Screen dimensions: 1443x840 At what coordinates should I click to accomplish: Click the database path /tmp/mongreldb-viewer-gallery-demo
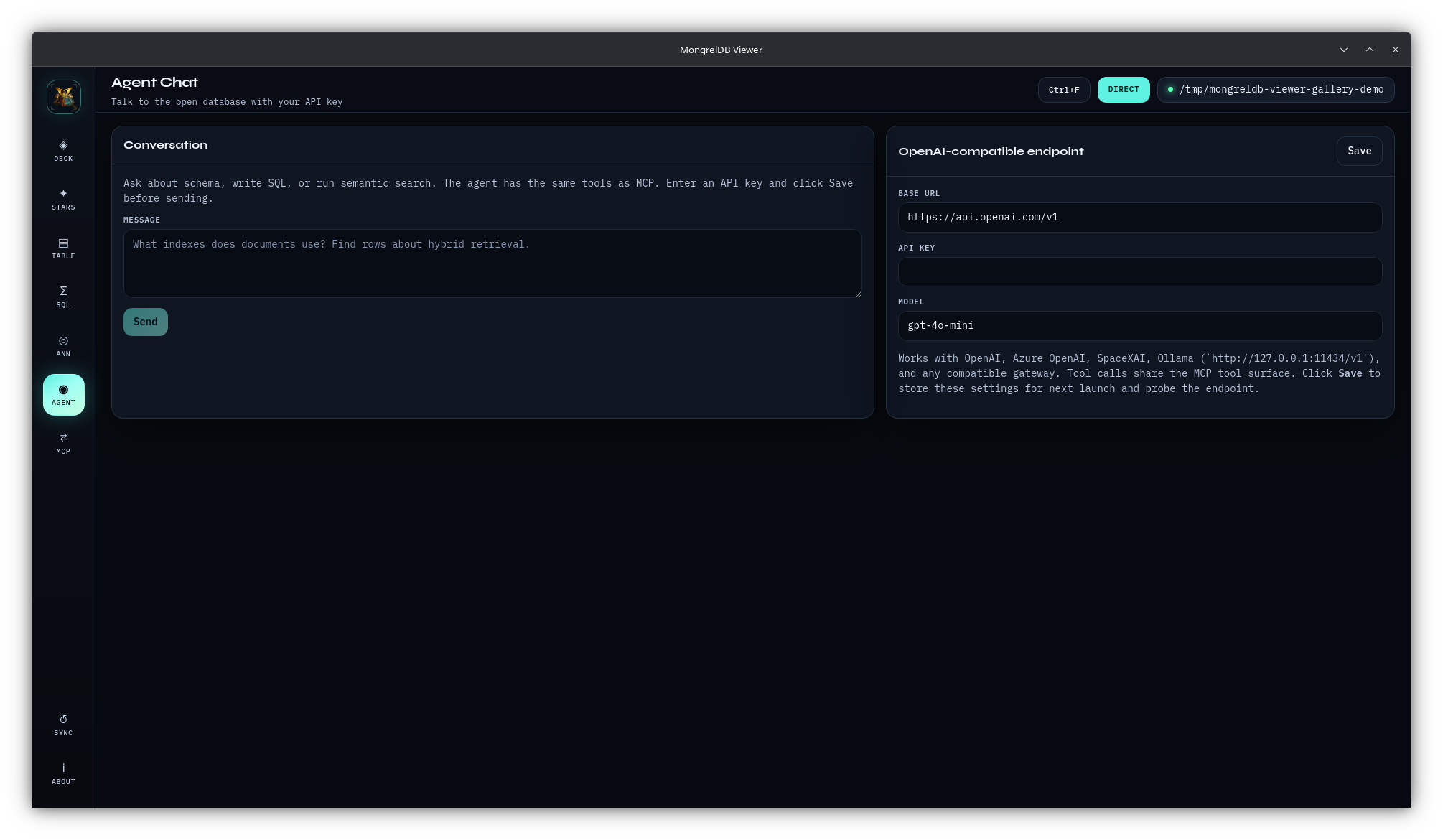(x=1276, y=90)
